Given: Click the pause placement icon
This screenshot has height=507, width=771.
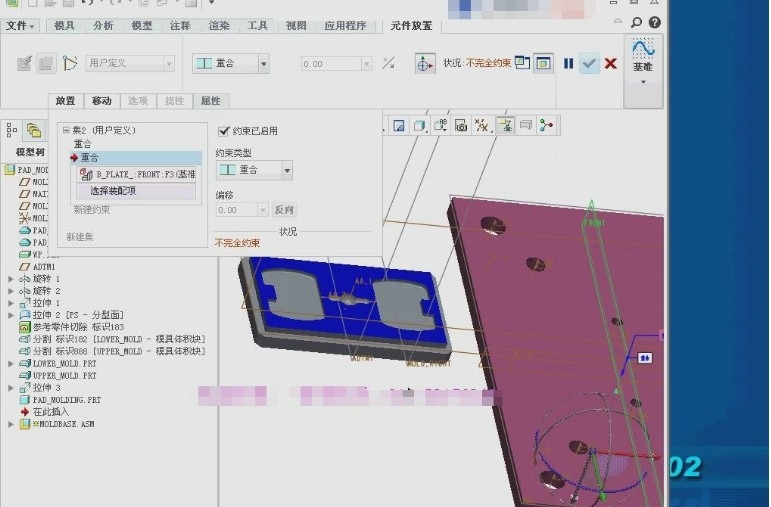Looking at the screenshot, I should [x=568, y=63].
